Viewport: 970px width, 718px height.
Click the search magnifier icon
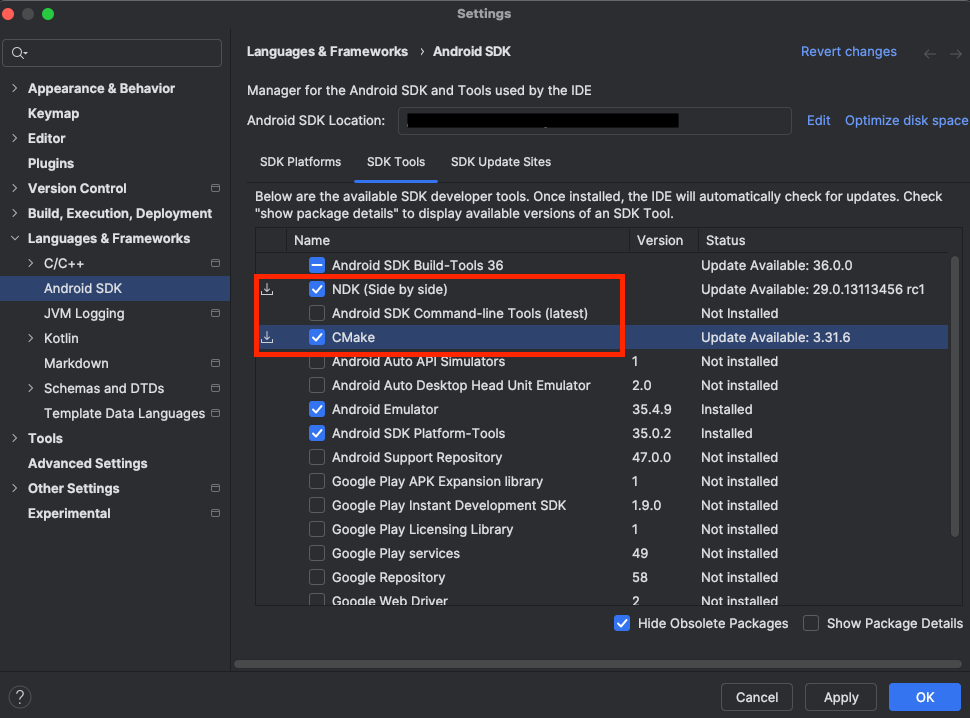pyautogui.click(x=19, y=53)
